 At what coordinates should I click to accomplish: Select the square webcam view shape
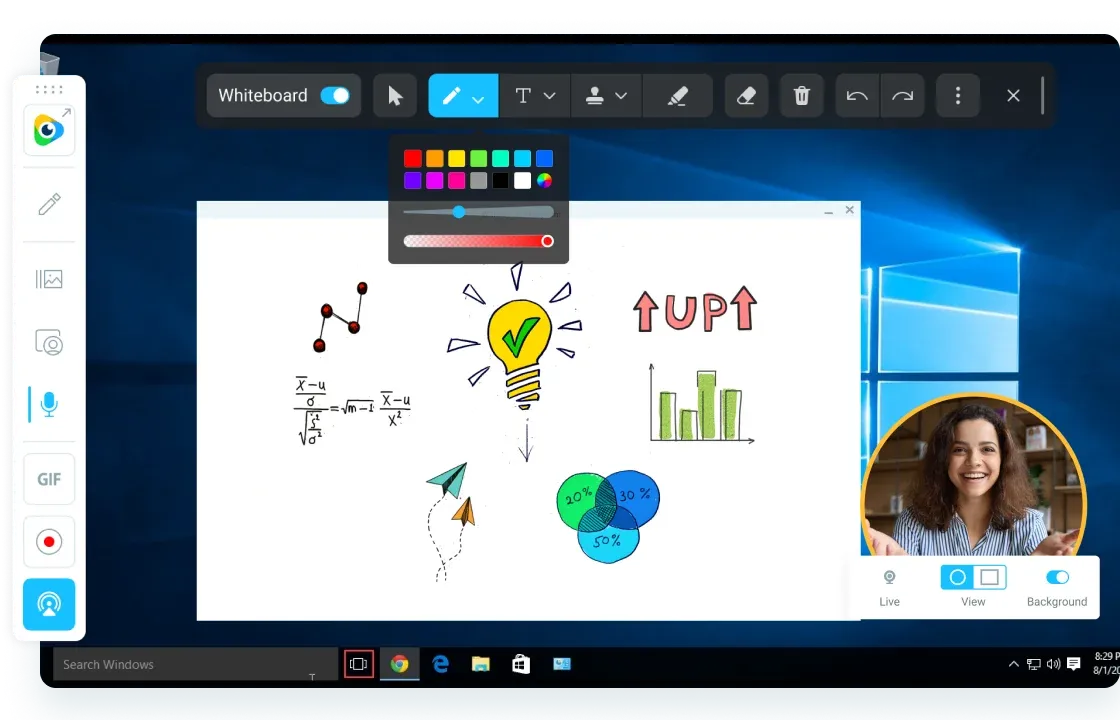(x=989, y=577)
